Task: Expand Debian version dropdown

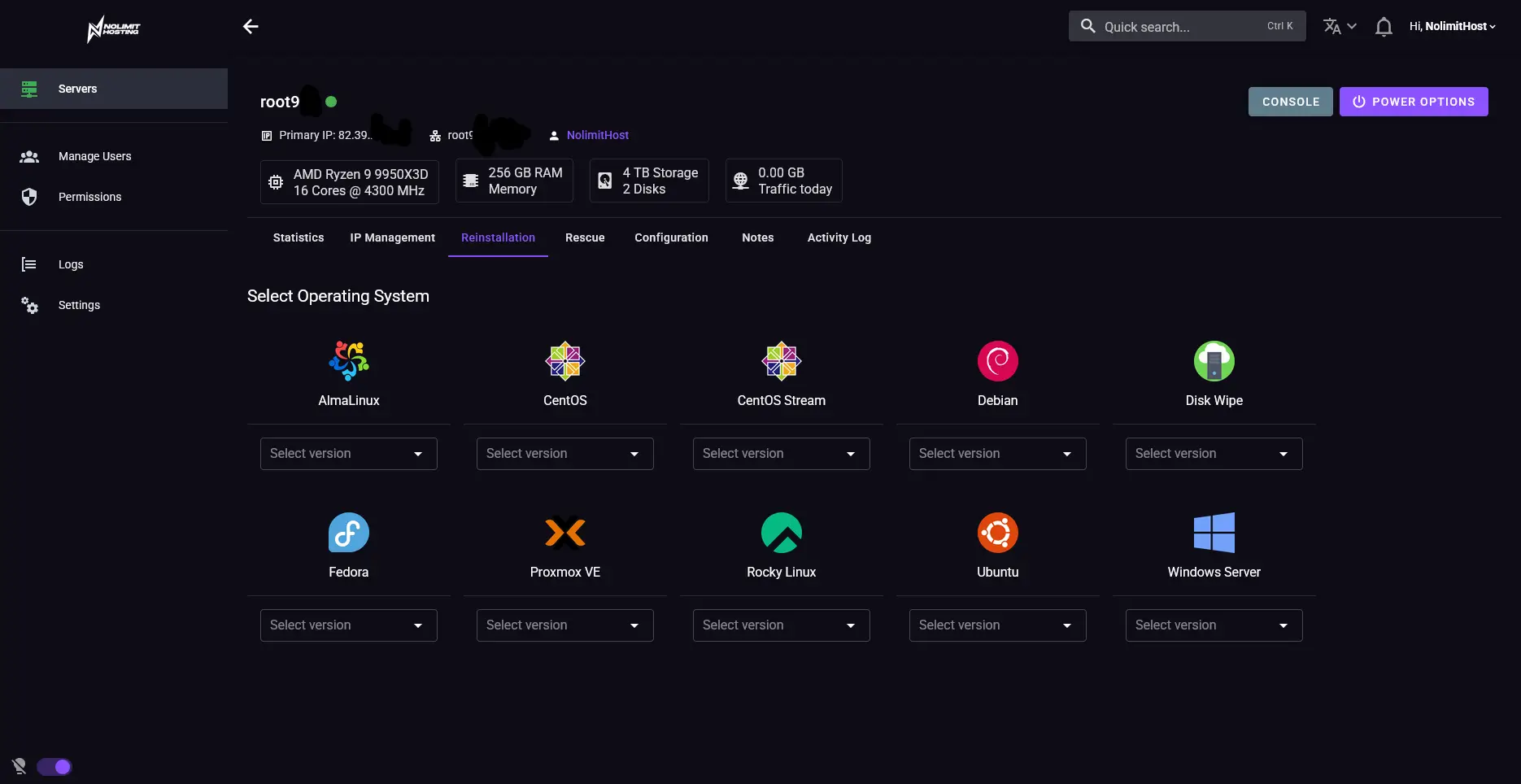Action: 998,454
